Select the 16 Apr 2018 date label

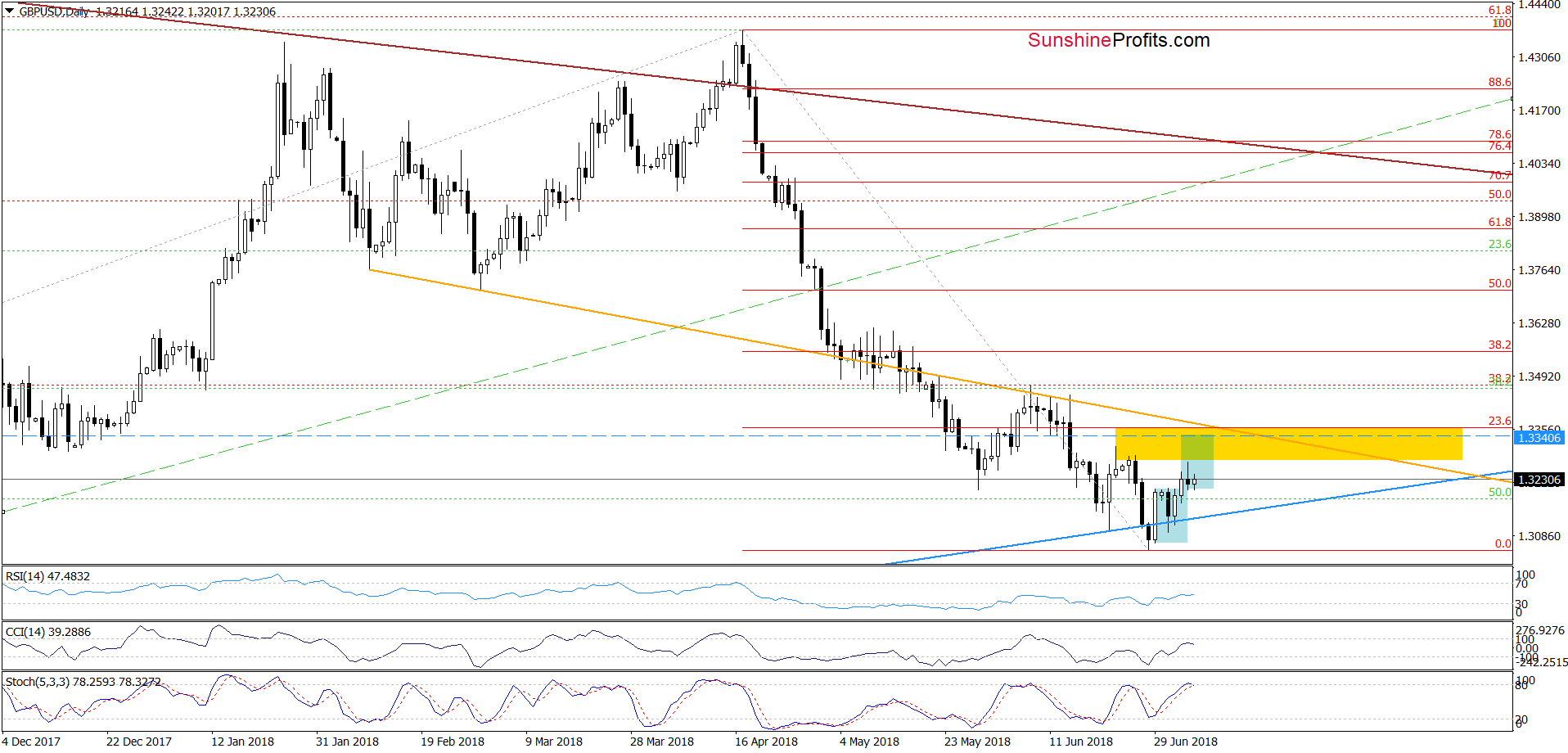click(766, 742)
